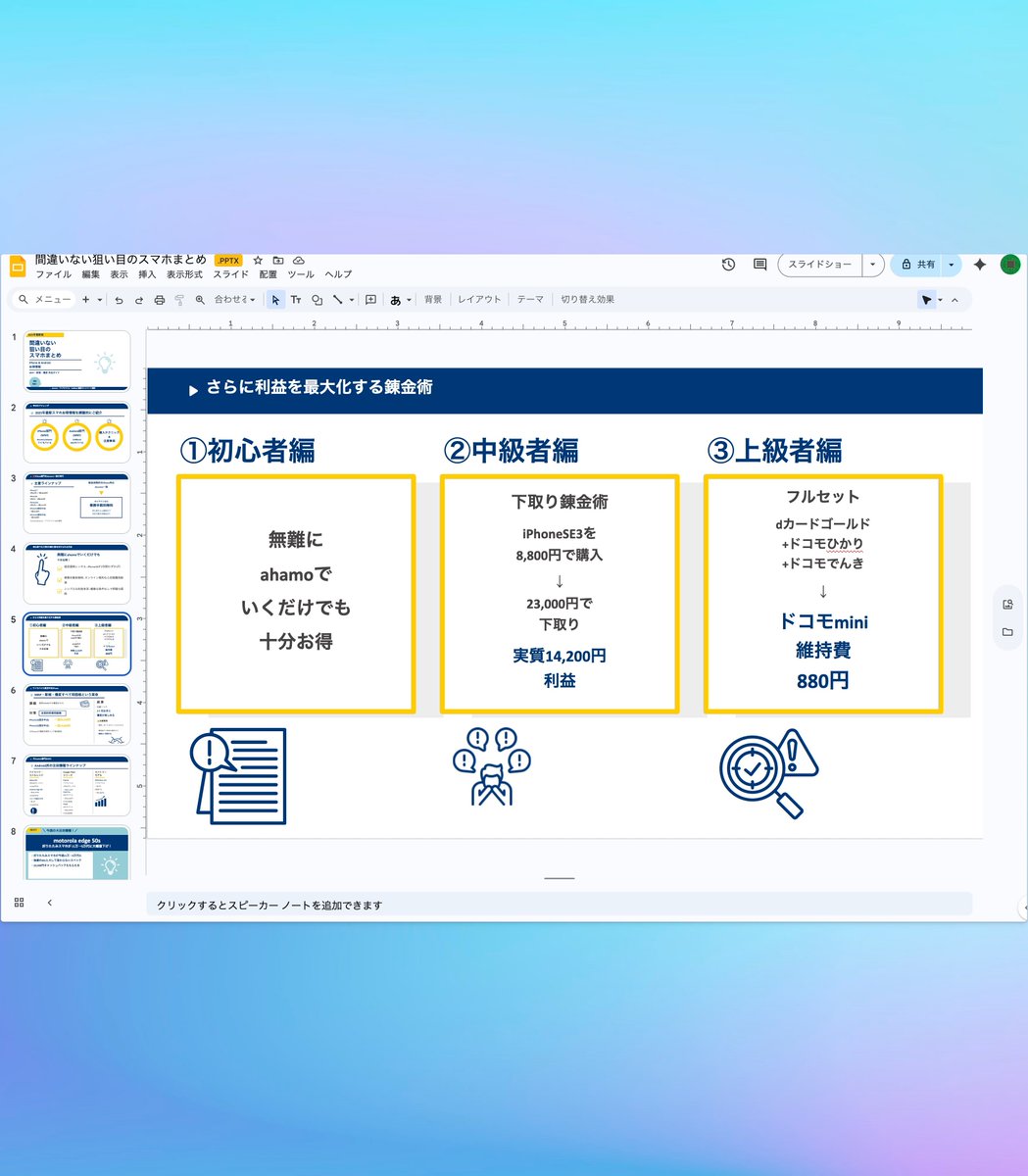Open the 配置 menu
The width and height of the screenshot is (1028, 1176).
(x=268, y=275)
